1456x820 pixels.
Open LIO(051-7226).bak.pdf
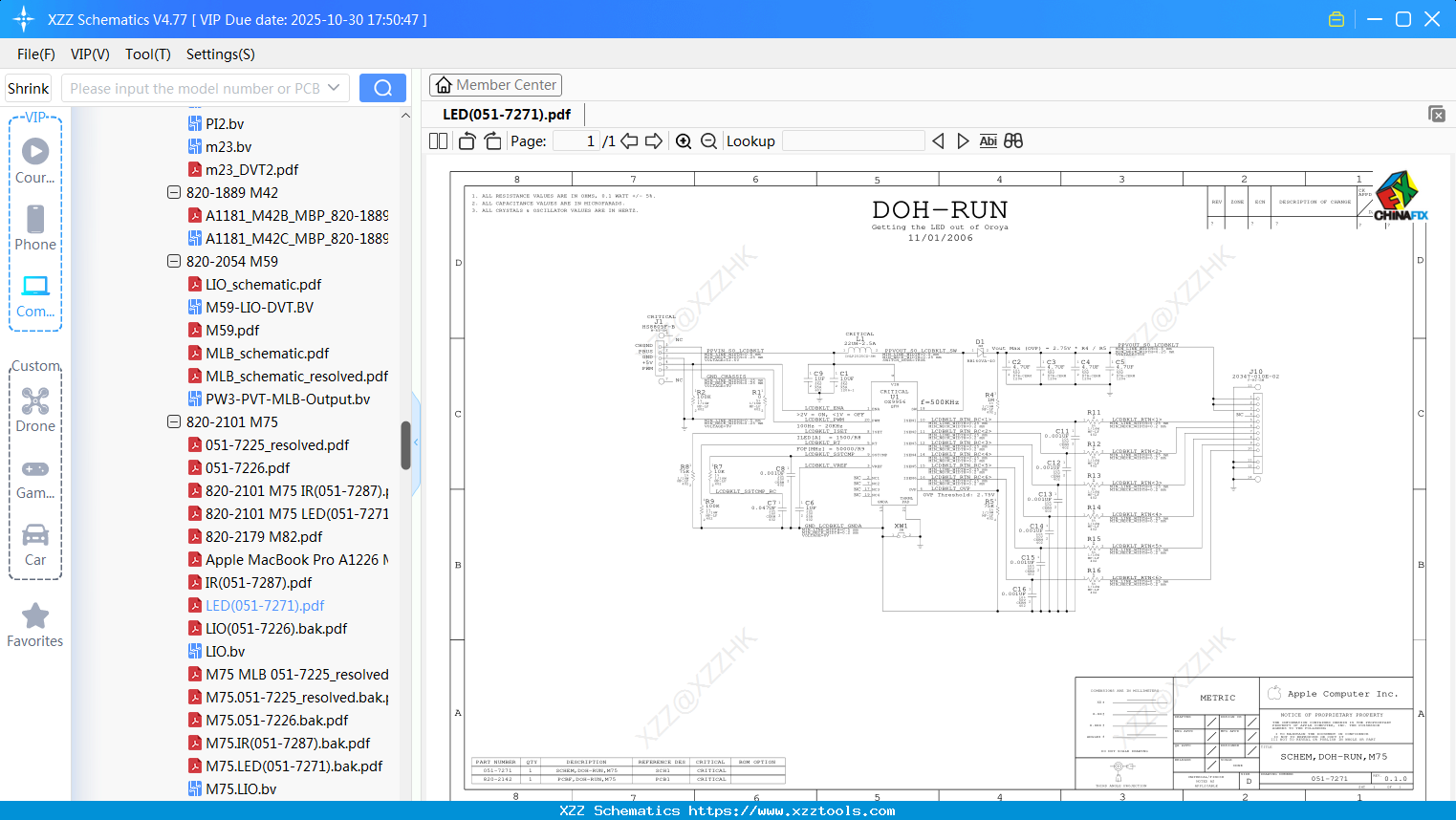point(276,628)
